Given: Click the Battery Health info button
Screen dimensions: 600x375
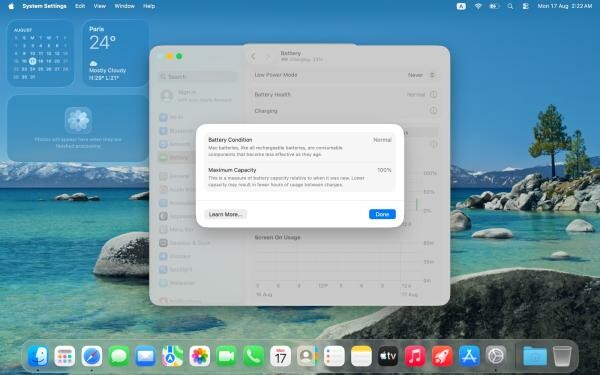Looking at the screenshot, I should [433, 94].
